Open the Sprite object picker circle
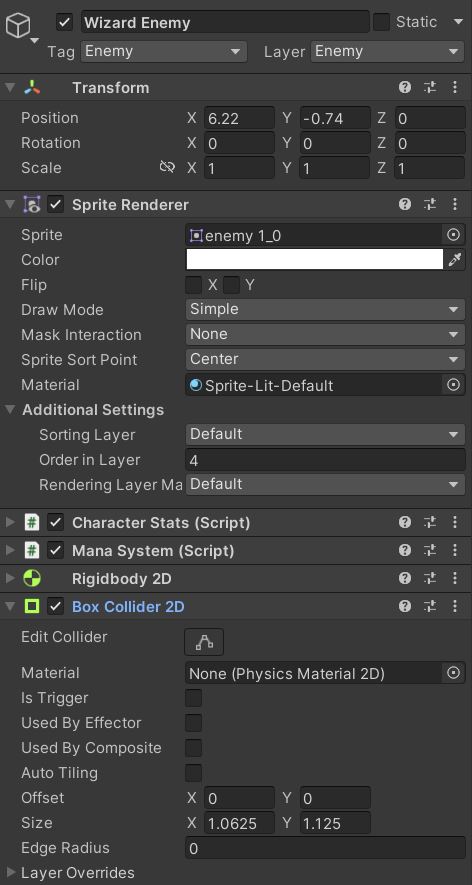This screenshot has width=472, height=885. (x=453, y=235)
